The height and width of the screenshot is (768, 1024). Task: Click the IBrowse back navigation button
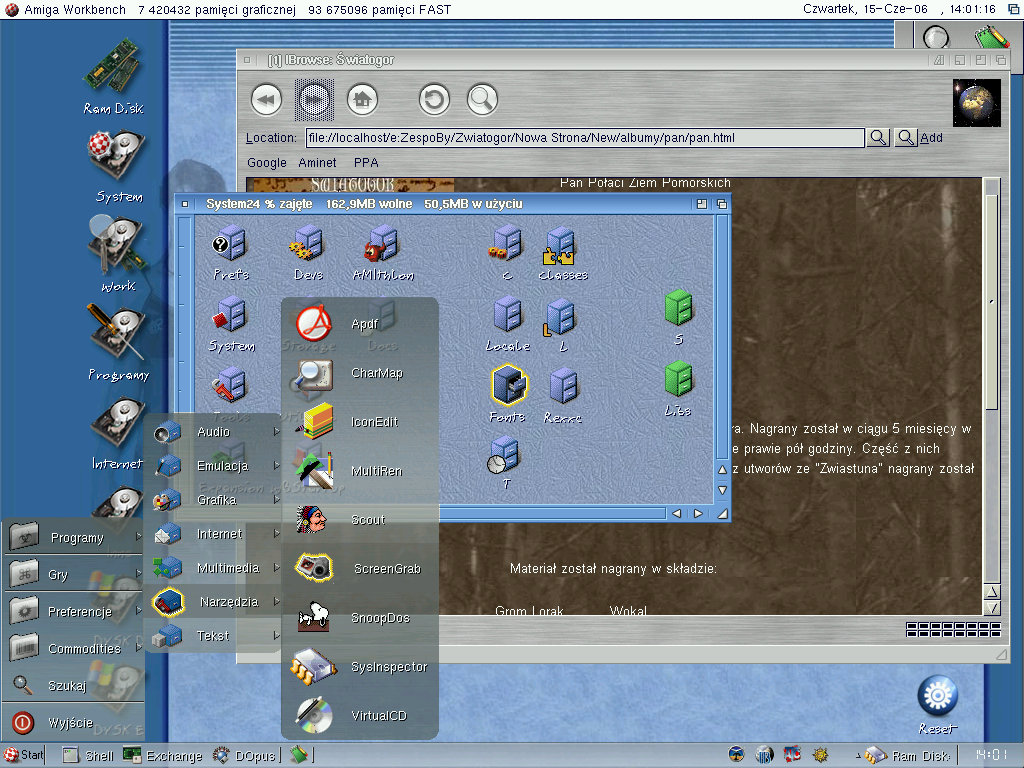pyautogui.click(x=266, y=100)
